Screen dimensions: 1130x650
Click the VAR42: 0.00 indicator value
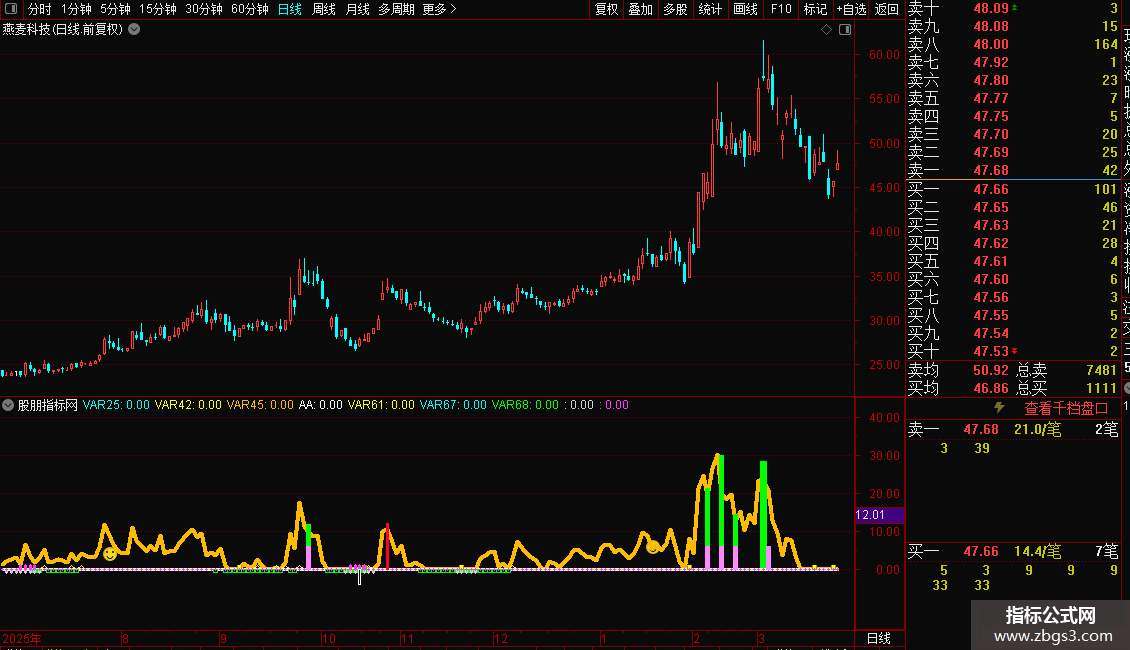click(x=188, y=405)
